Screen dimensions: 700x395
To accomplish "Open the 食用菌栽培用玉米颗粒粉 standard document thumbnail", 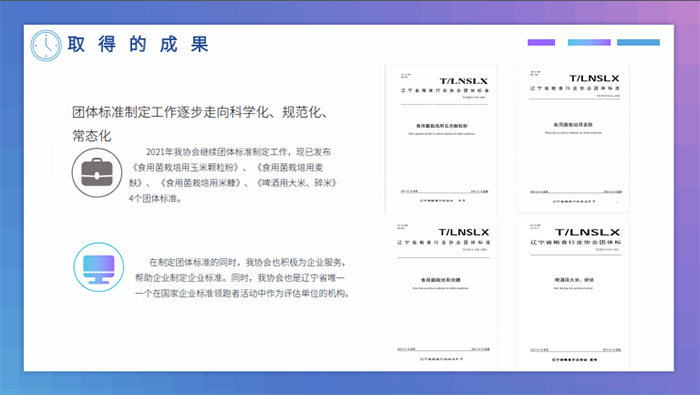I will [x=441, y=140].
